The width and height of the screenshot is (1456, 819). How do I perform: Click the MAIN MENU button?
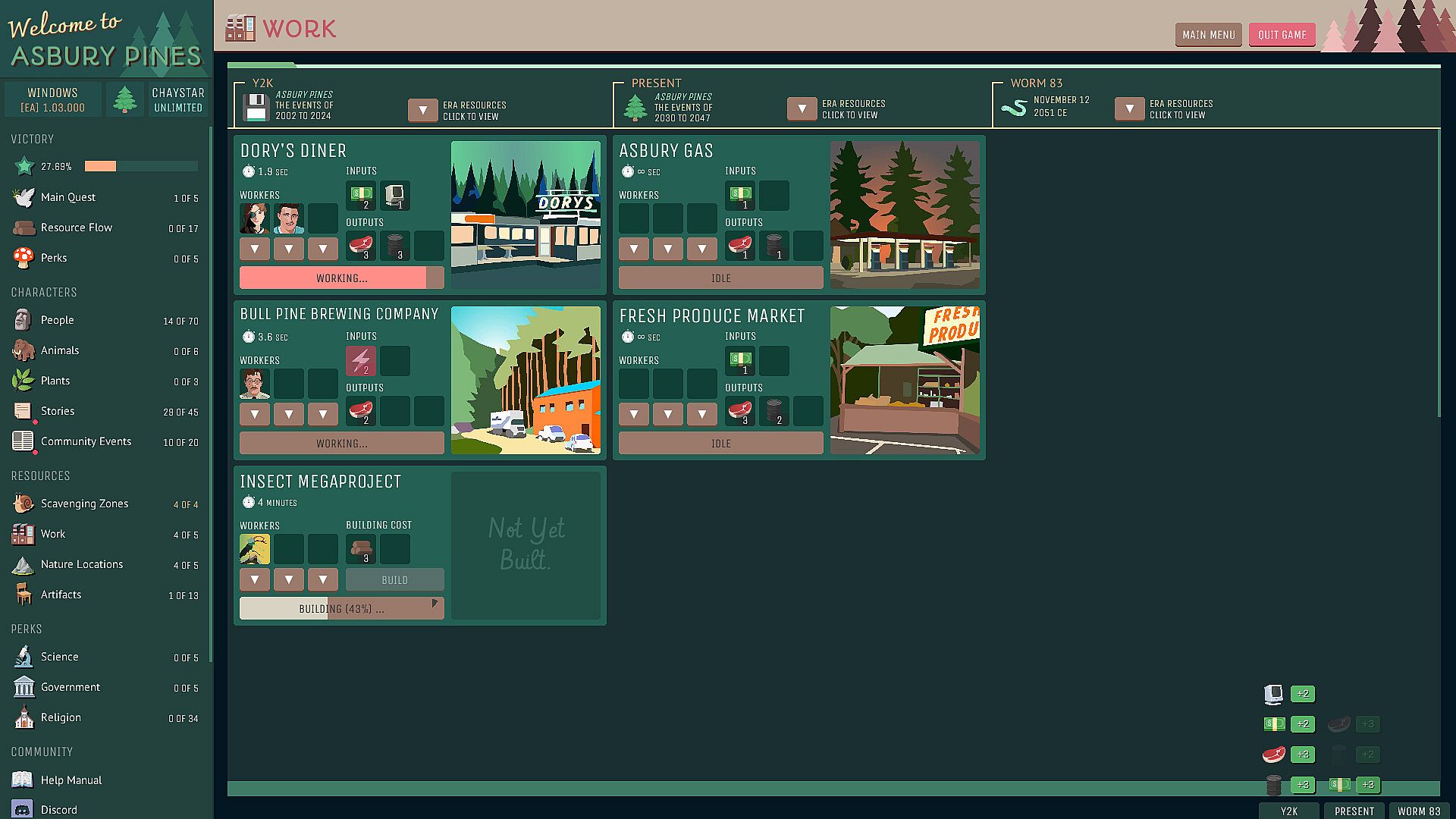(x=1208, y=35)
